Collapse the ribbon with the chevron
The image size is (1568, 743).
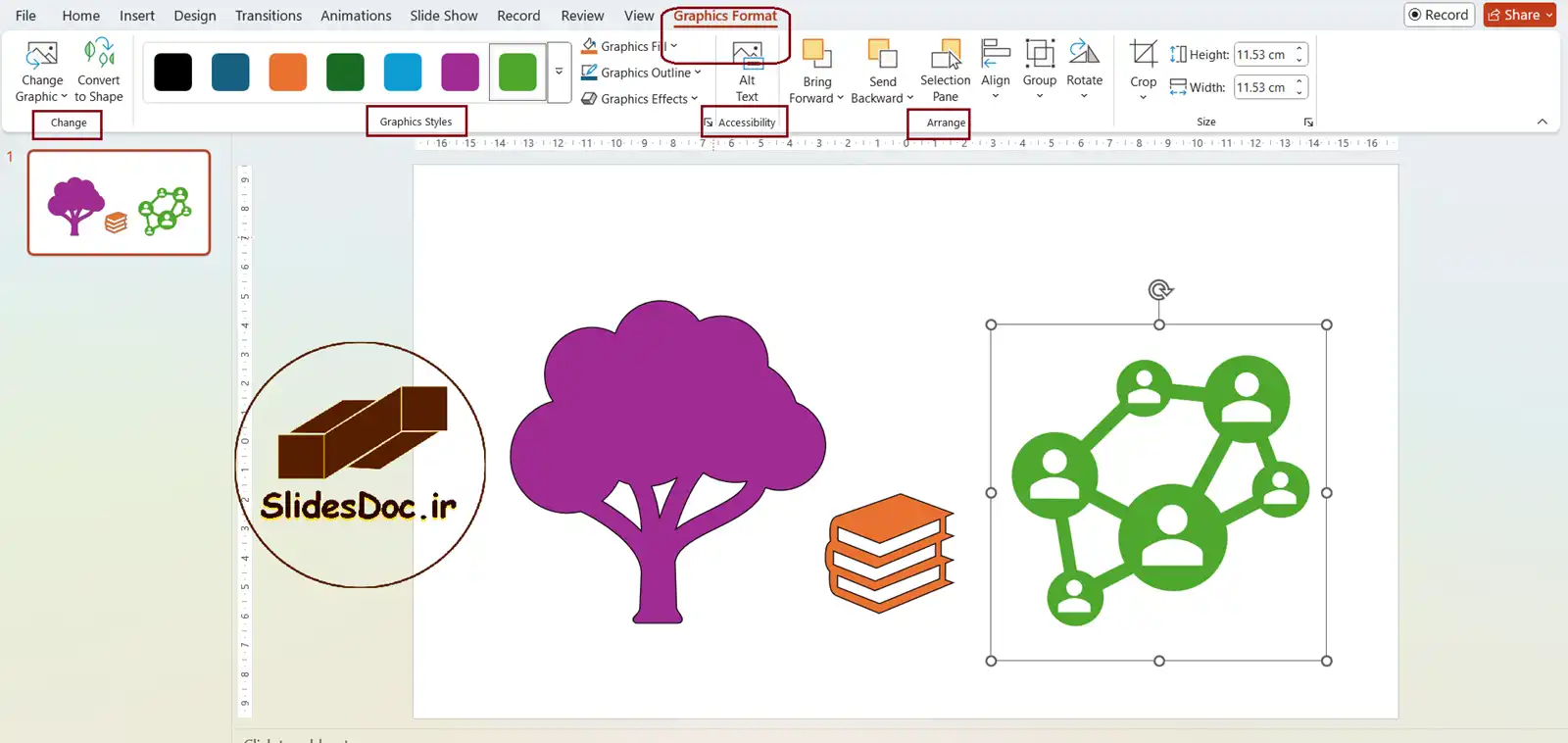[x=1542, y=122]
